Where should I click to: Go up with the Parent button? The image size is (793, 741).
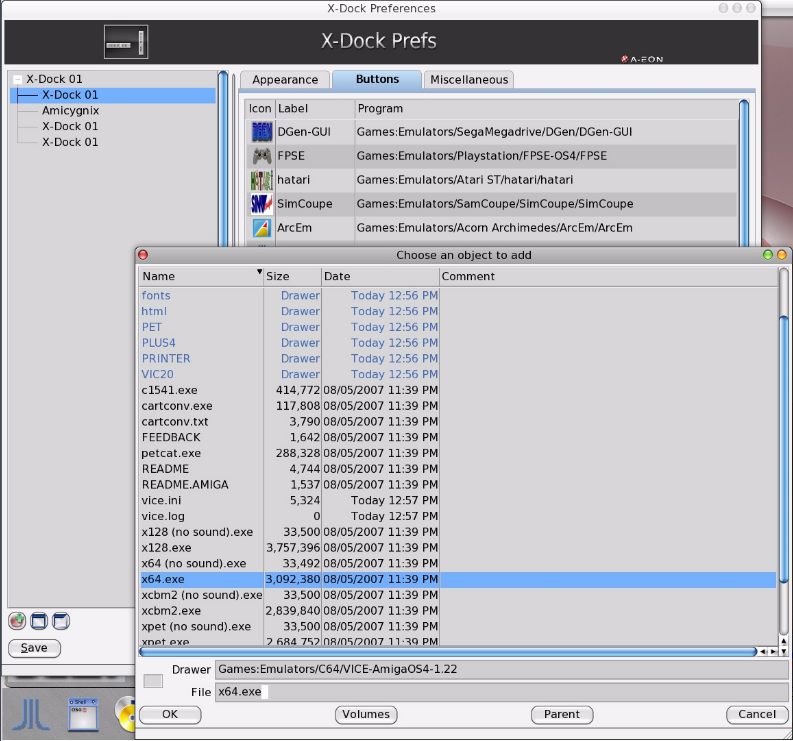(x=562, y=714)
